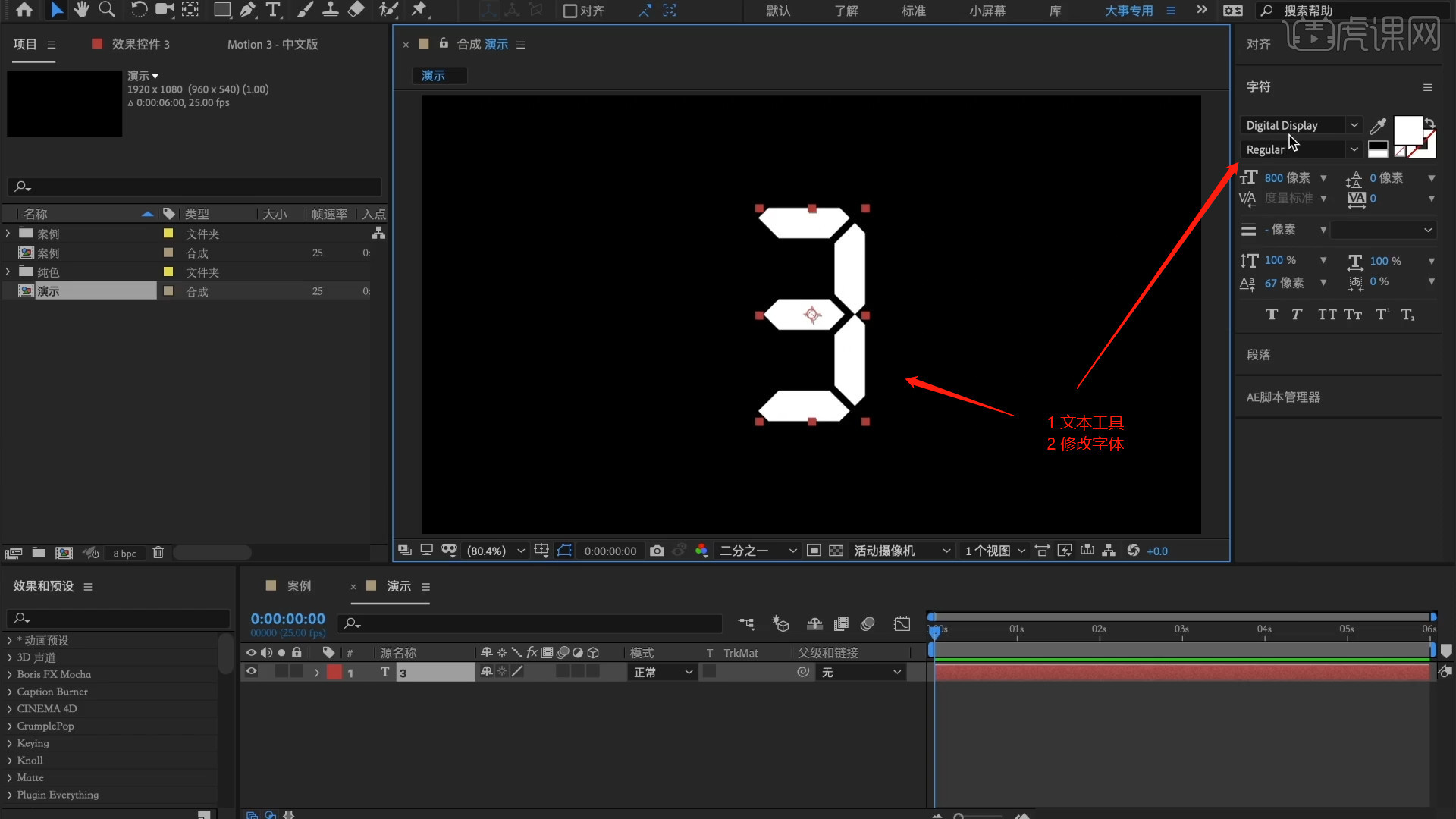Screen dimensions: 1456x819
Task: Hide layer 3 with eye toggle
Action: 251,672
